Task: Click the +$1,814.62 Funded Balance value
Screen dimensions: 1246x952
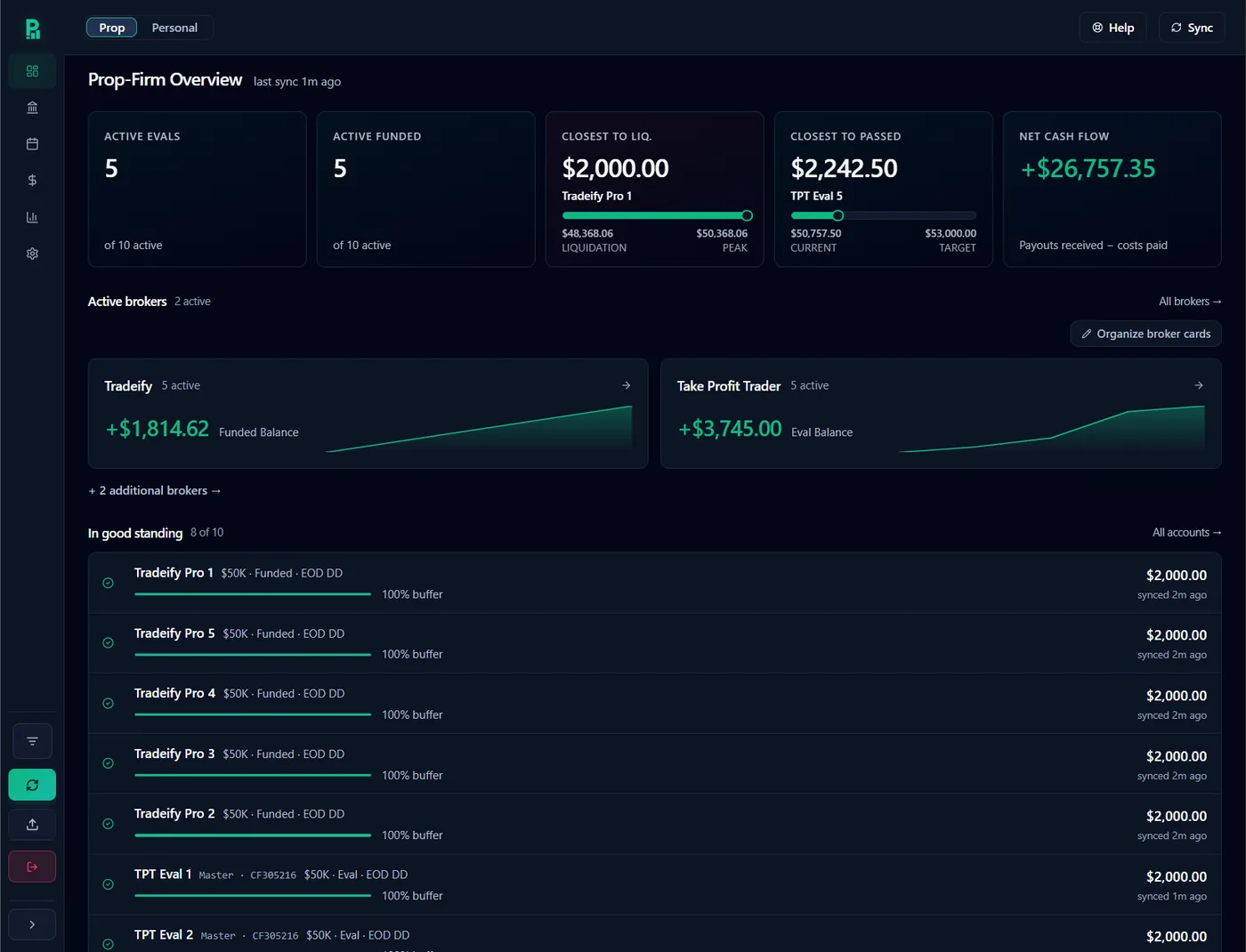Action: (x=158, y=429)
